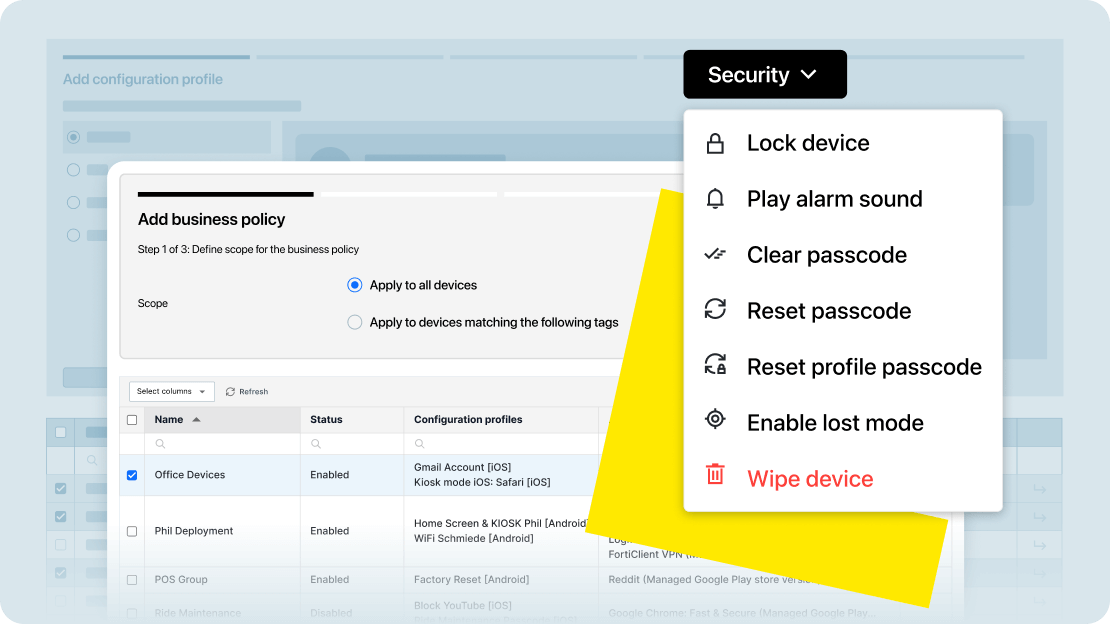Click the Refresh icon above the device table
1110x624 pixels.
pyautogui.click(x=231, y=391)
